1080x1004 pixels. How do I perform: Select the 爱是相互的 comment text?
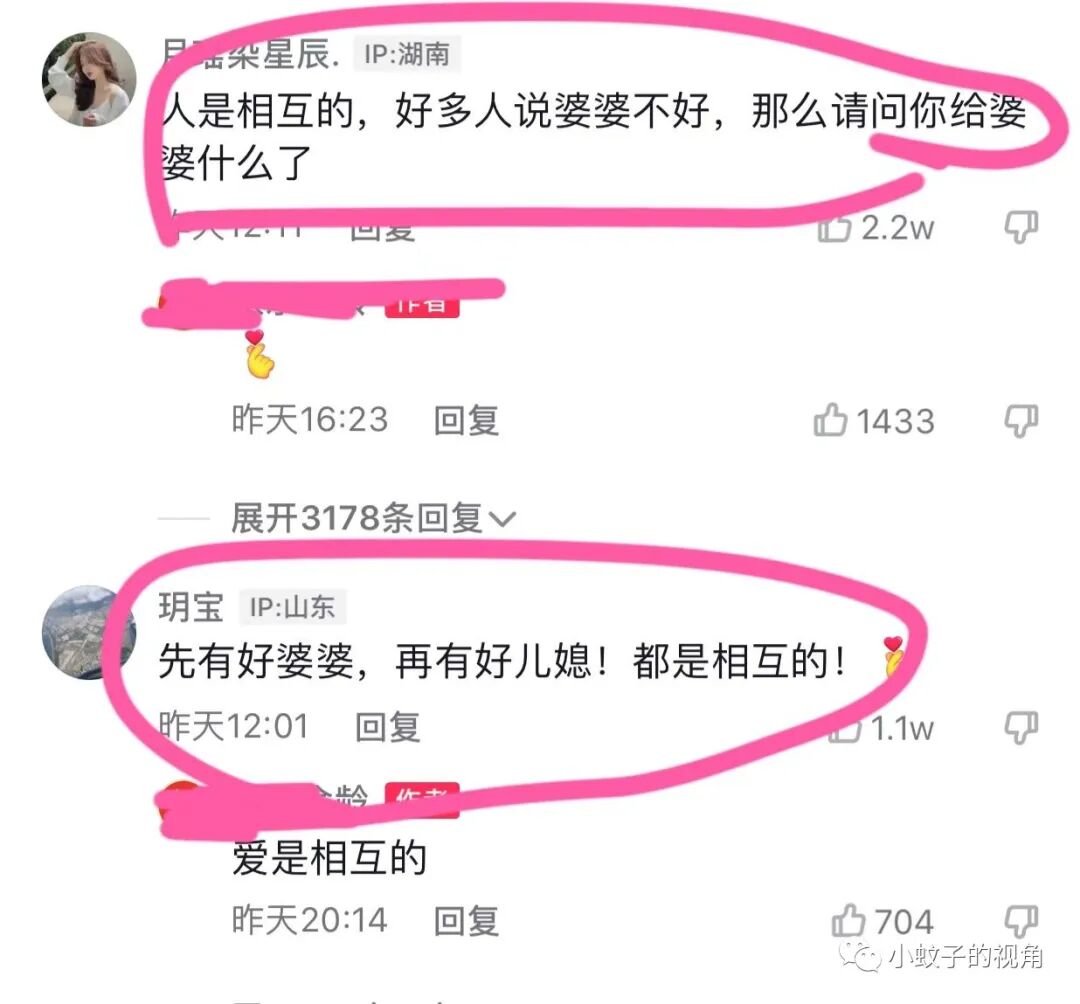coord(329,857)
